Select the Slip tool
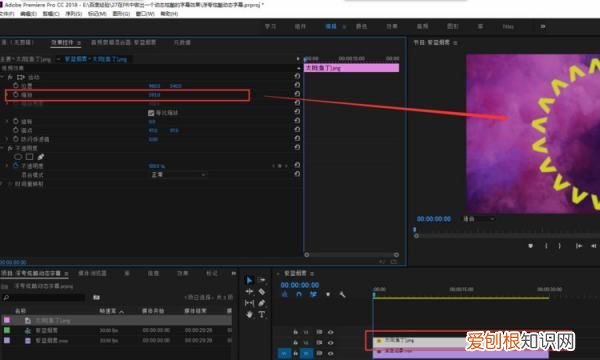The height and width of the screenshot is (360, 600). (x=249, y=303)
